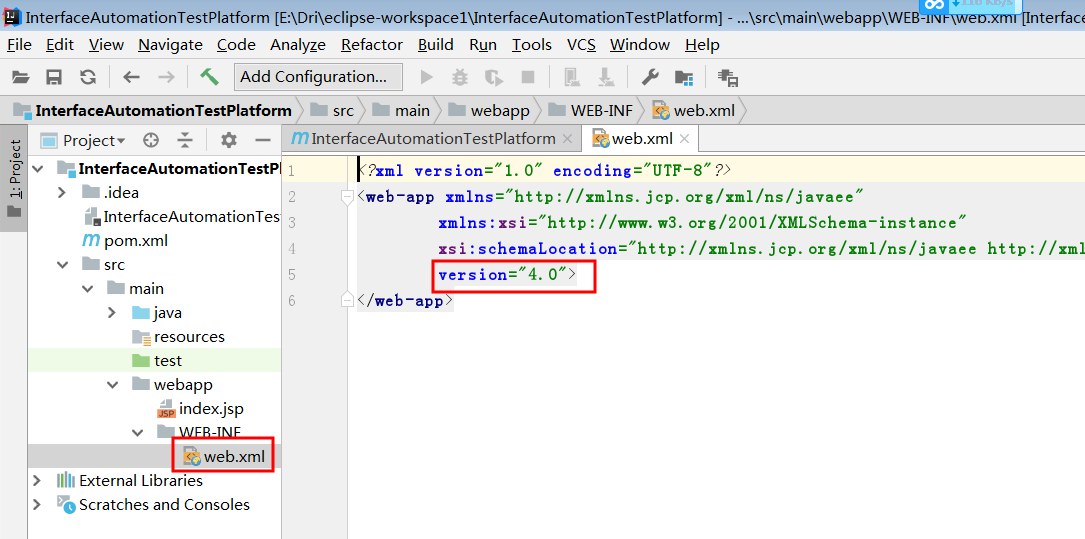This screenshot has width=1085, height=539.
Task: Click main in the breadcrumb bar
Action: 401,110
